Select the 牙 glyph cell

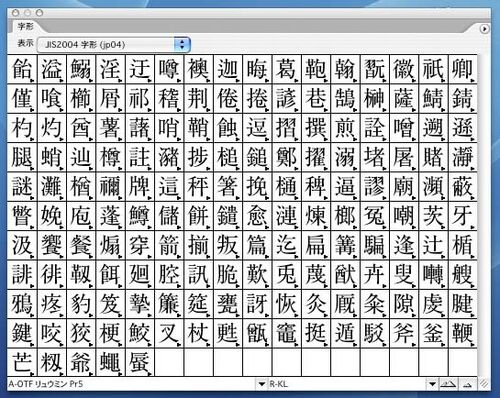(463, 216)
